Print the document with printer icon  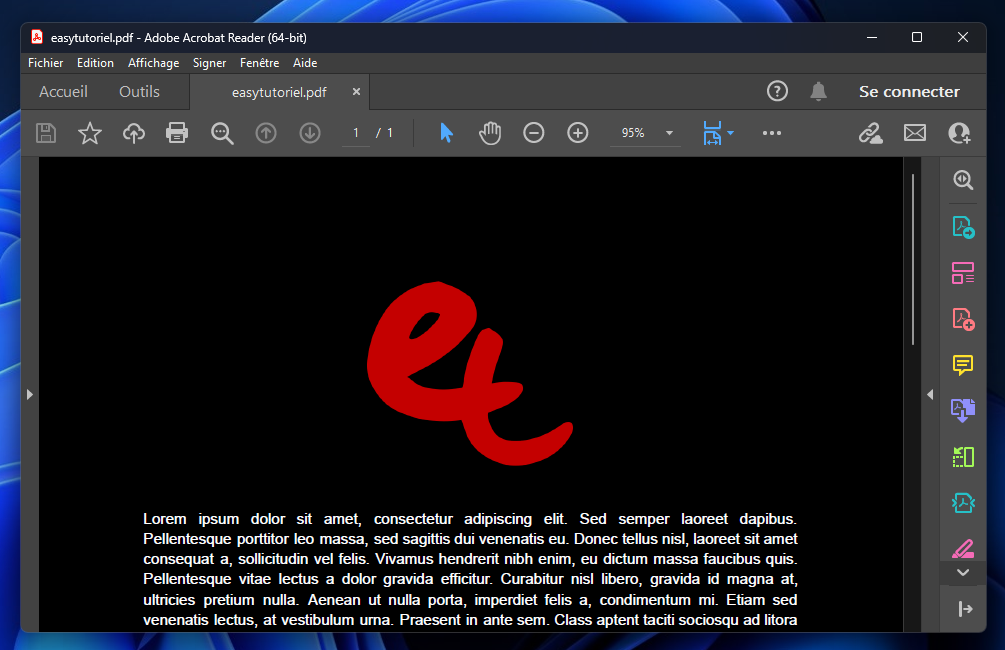point(177,133)
